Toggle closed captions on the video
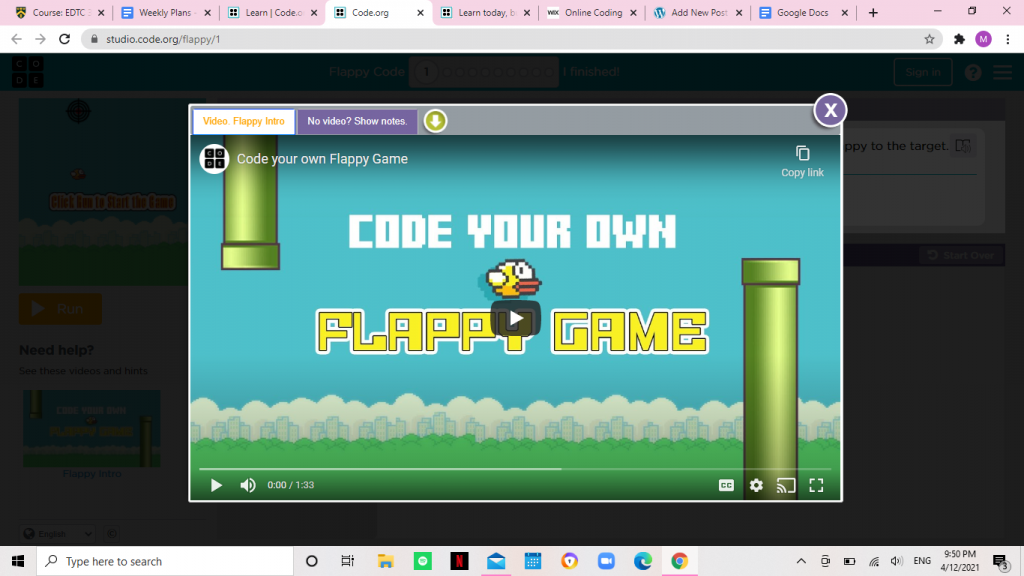Image resolution: width=1024 pixels, height=576 pixels. tap(726, 485)
